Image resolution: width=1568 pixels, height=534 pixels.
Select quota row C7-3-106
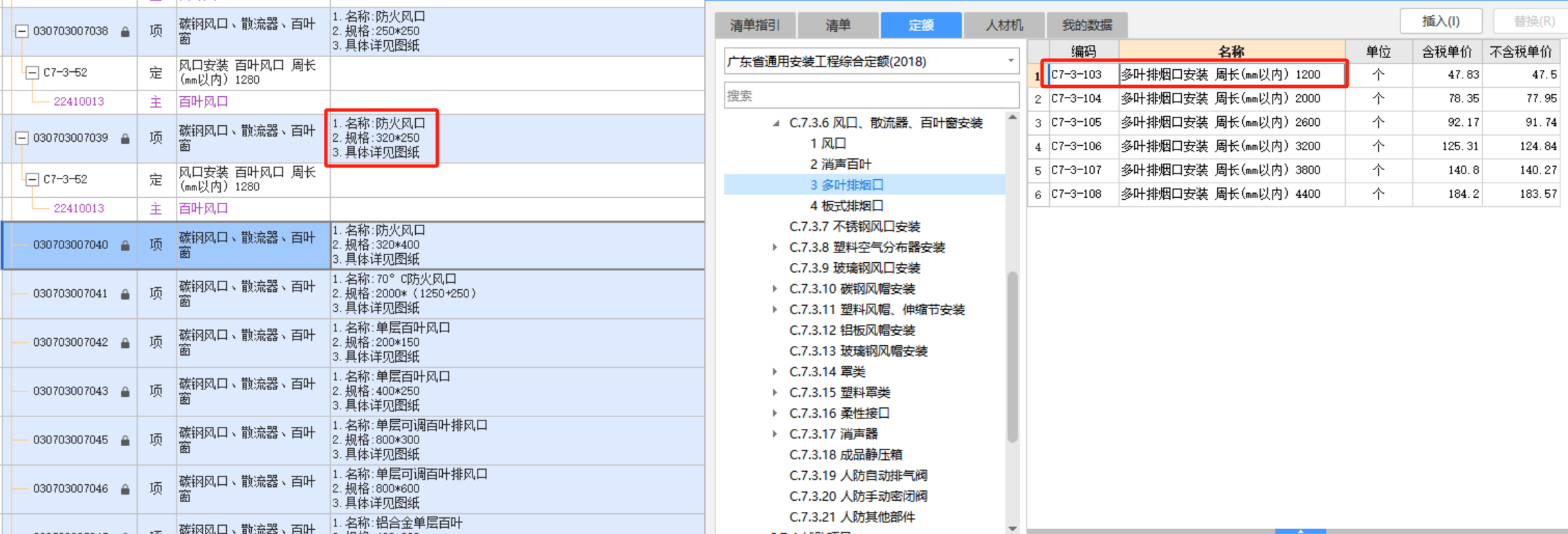[x=1294, y=147]
